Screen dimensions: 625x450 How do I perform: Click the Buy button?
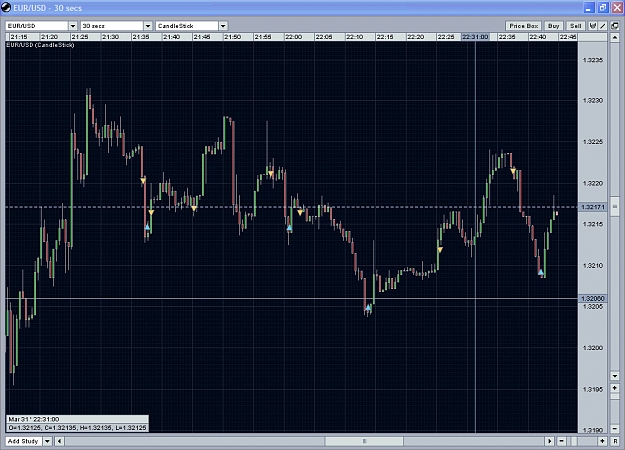click(554, 26)
